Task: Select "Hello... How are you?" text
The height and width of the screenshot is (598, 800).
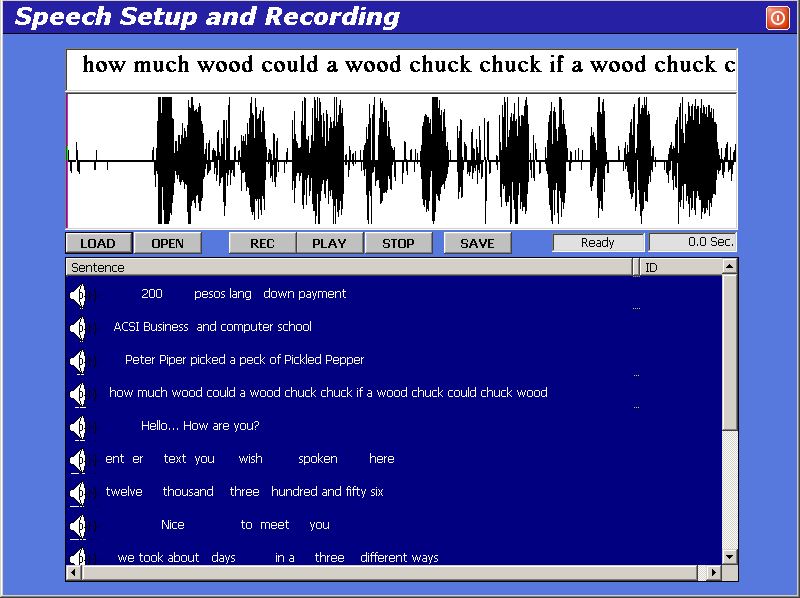Action: [x=200, y=426]
